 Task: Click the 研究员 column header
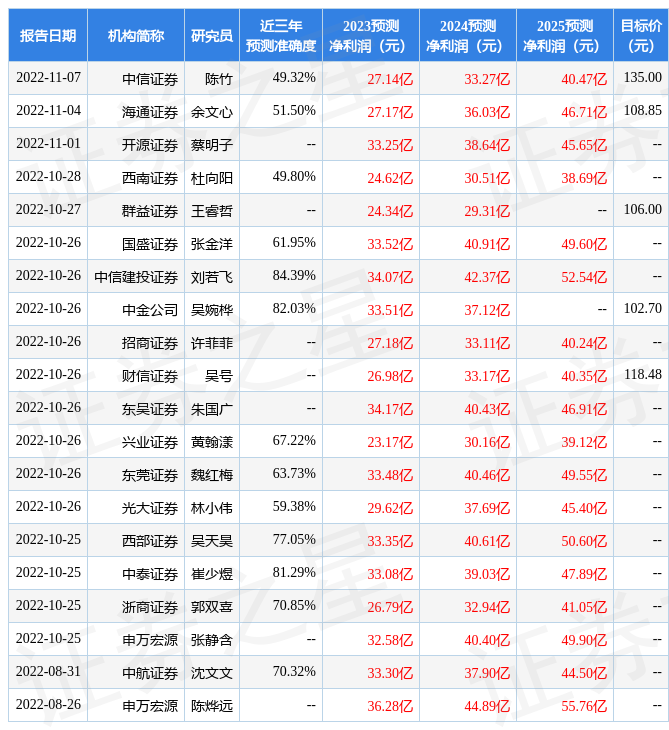pyautogui.click(x=212, y=35)
